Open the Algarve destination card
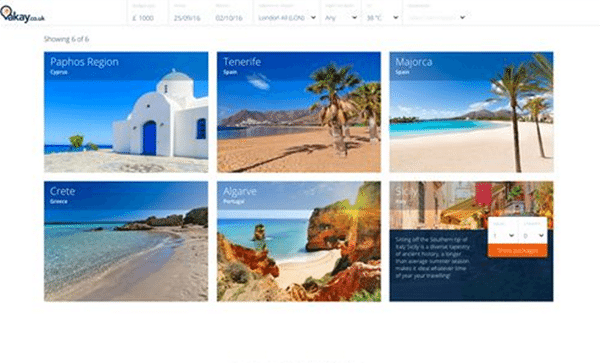Image resolution: width=600 pixels, height=363 pixels. pos(299,241)
